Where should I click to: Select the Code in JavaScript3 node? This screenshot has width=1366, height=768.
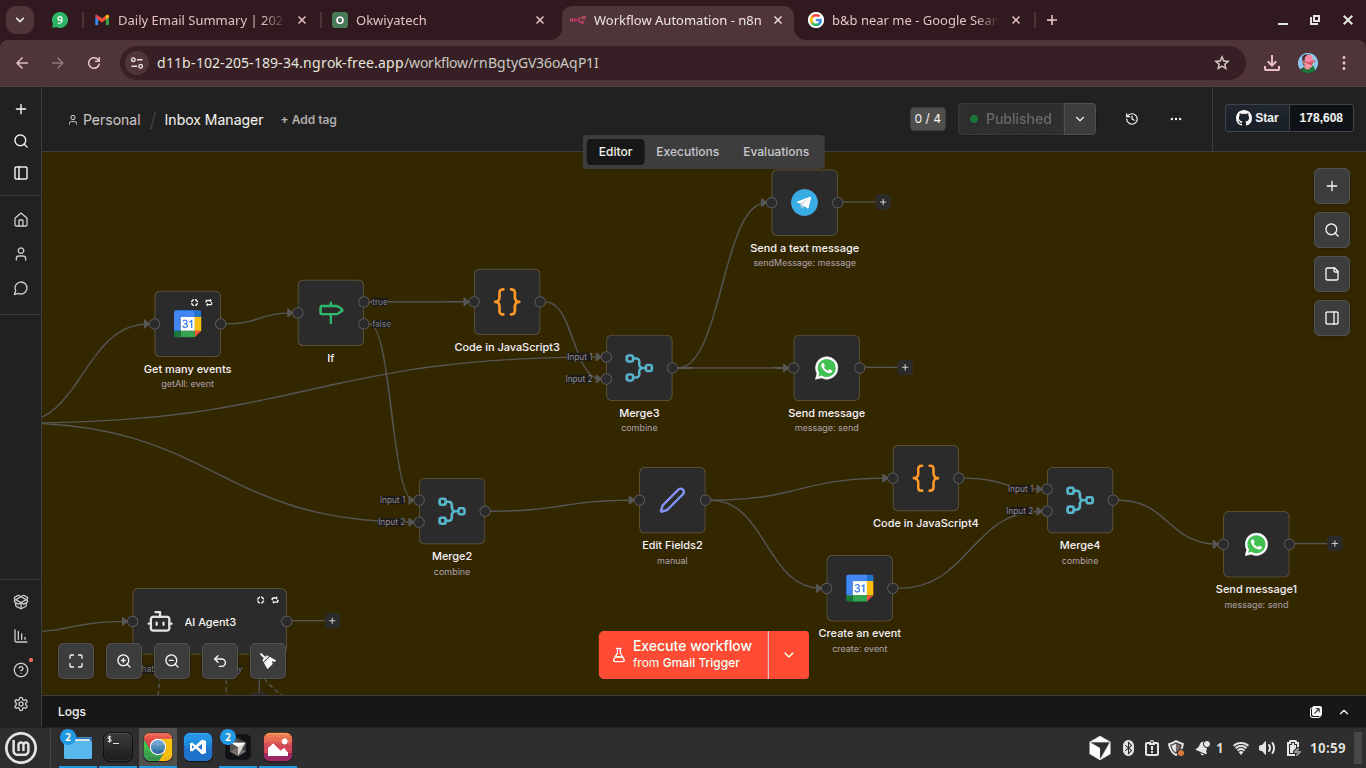507,302
